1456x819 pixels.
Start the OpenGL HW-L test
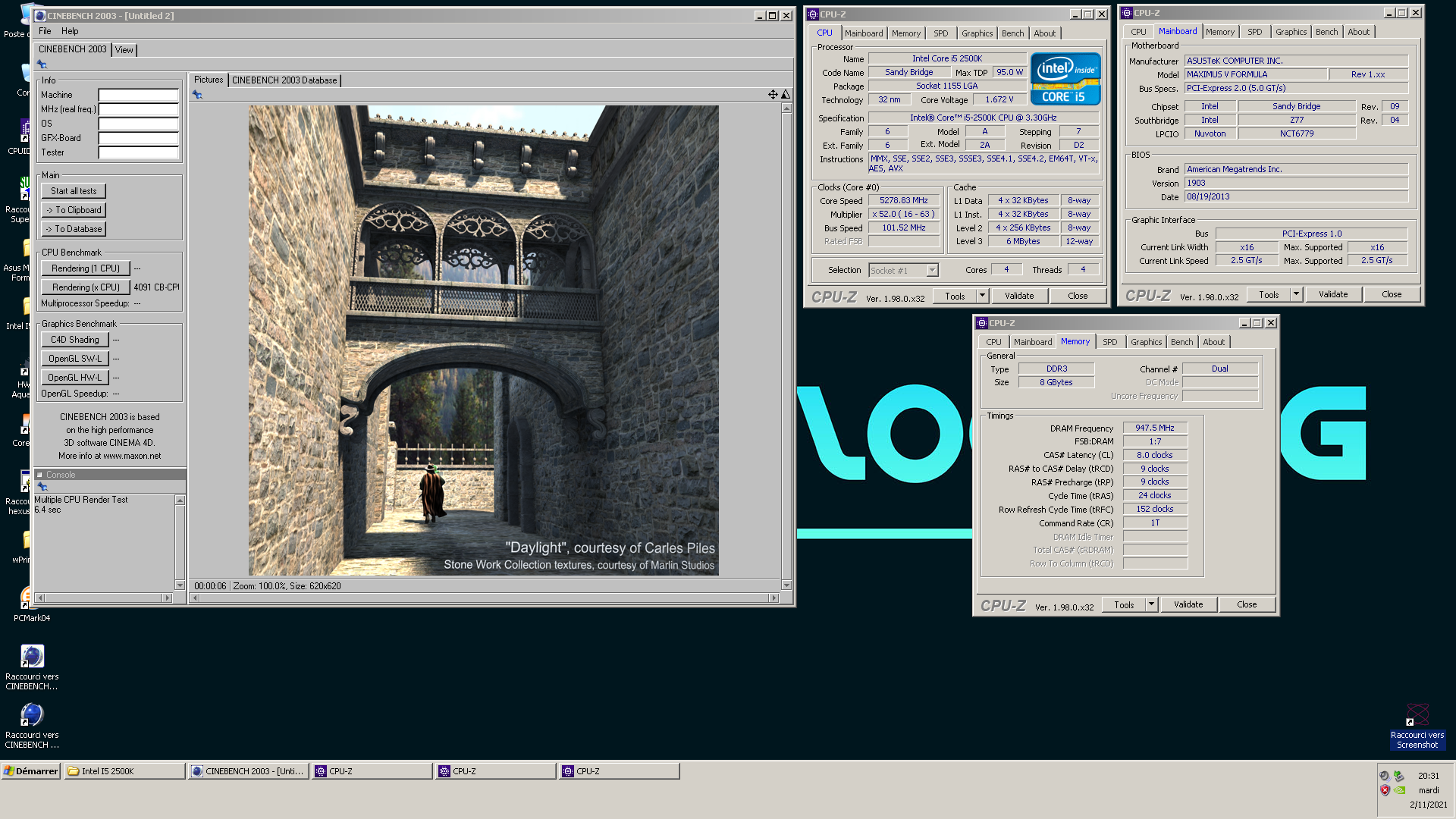(x=75, y=378)
